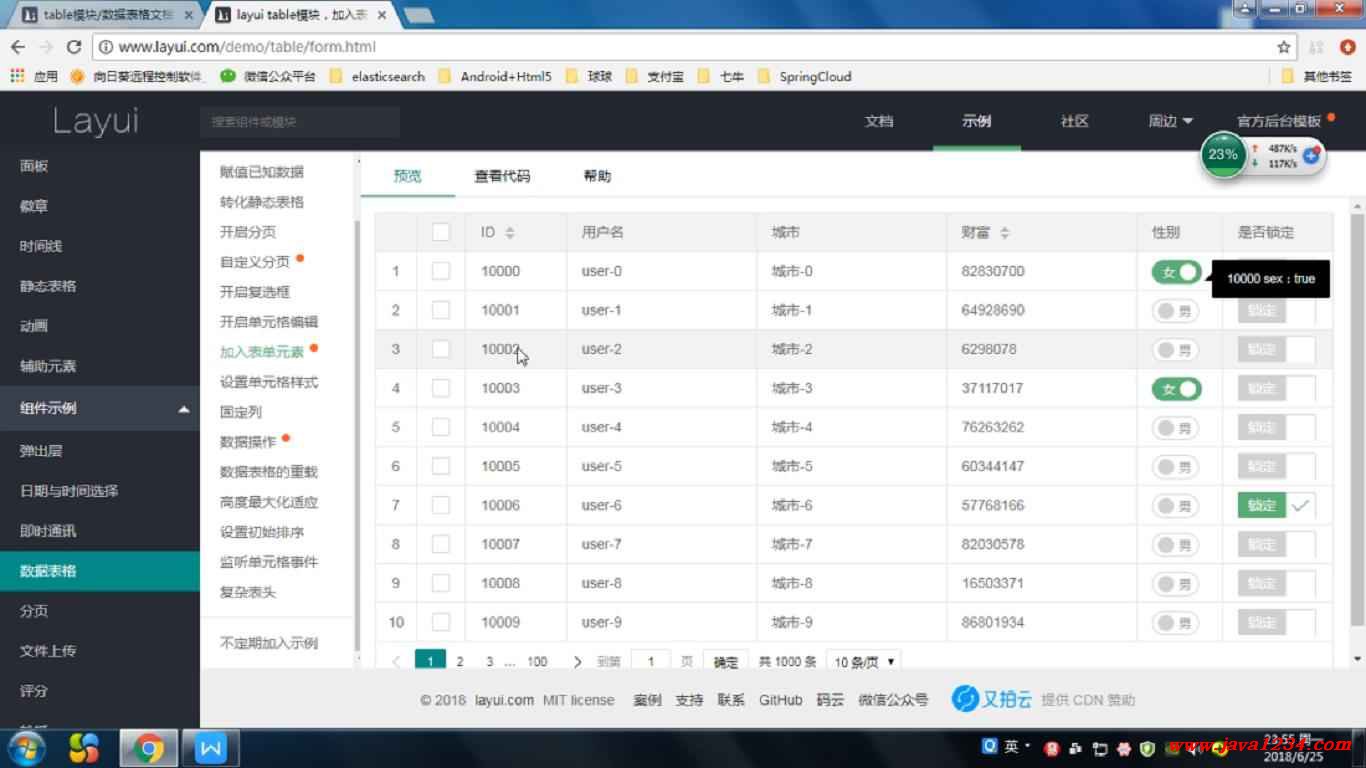
Task: Bookmark this page with the star icon
Action: [1284, 47]
